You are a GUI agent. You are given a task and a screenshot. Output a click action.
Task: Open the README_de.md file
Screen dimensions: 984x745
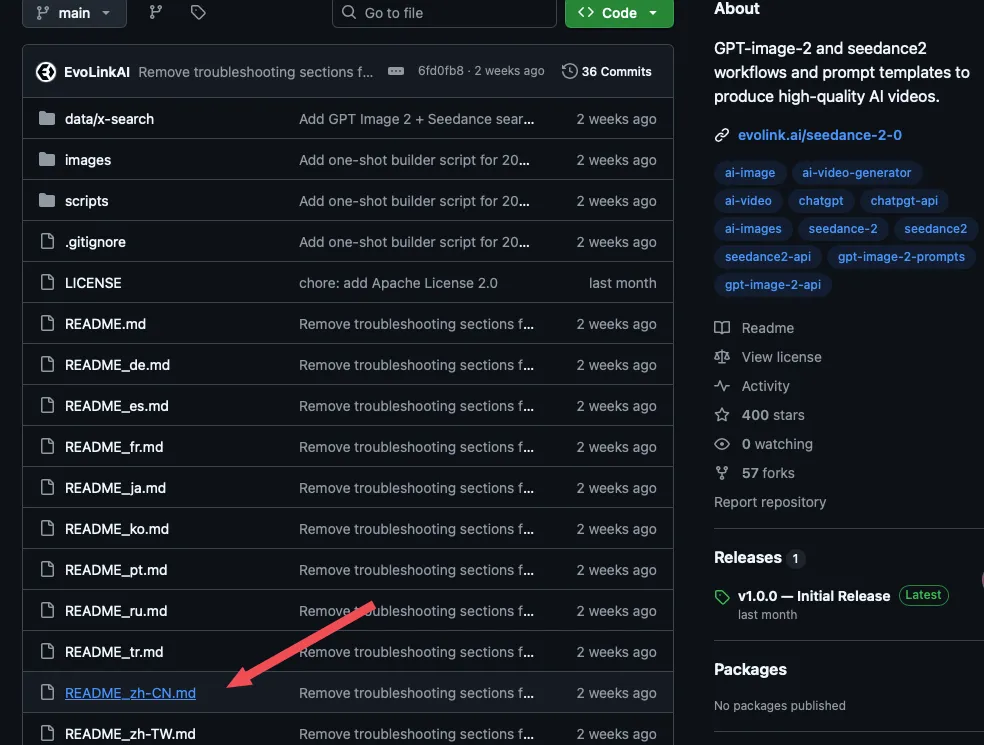click(x=117, y=365)
